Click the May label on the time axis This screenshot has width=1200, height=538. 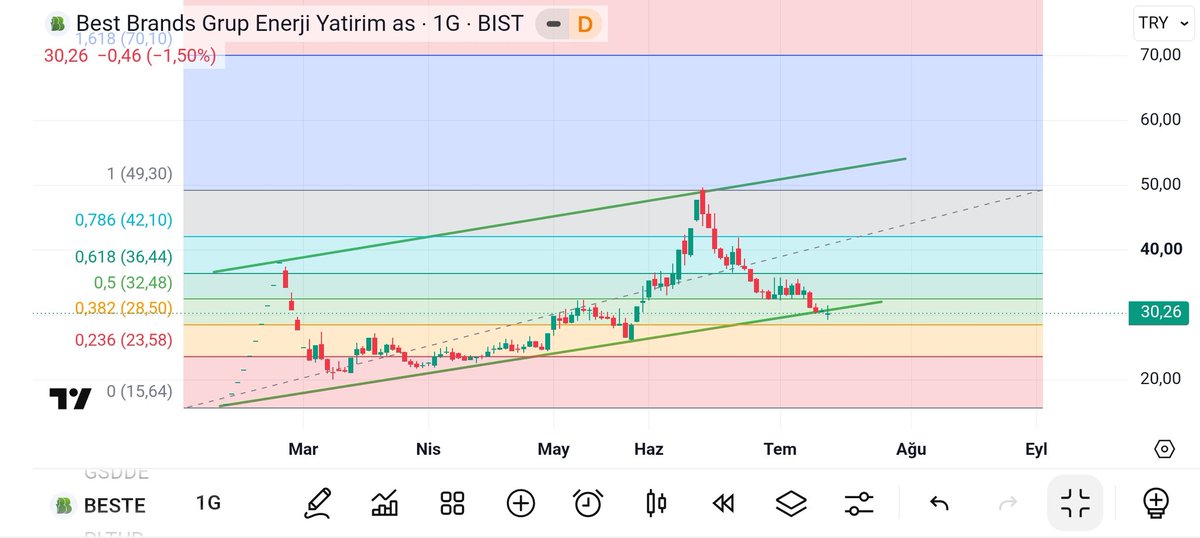553,449
